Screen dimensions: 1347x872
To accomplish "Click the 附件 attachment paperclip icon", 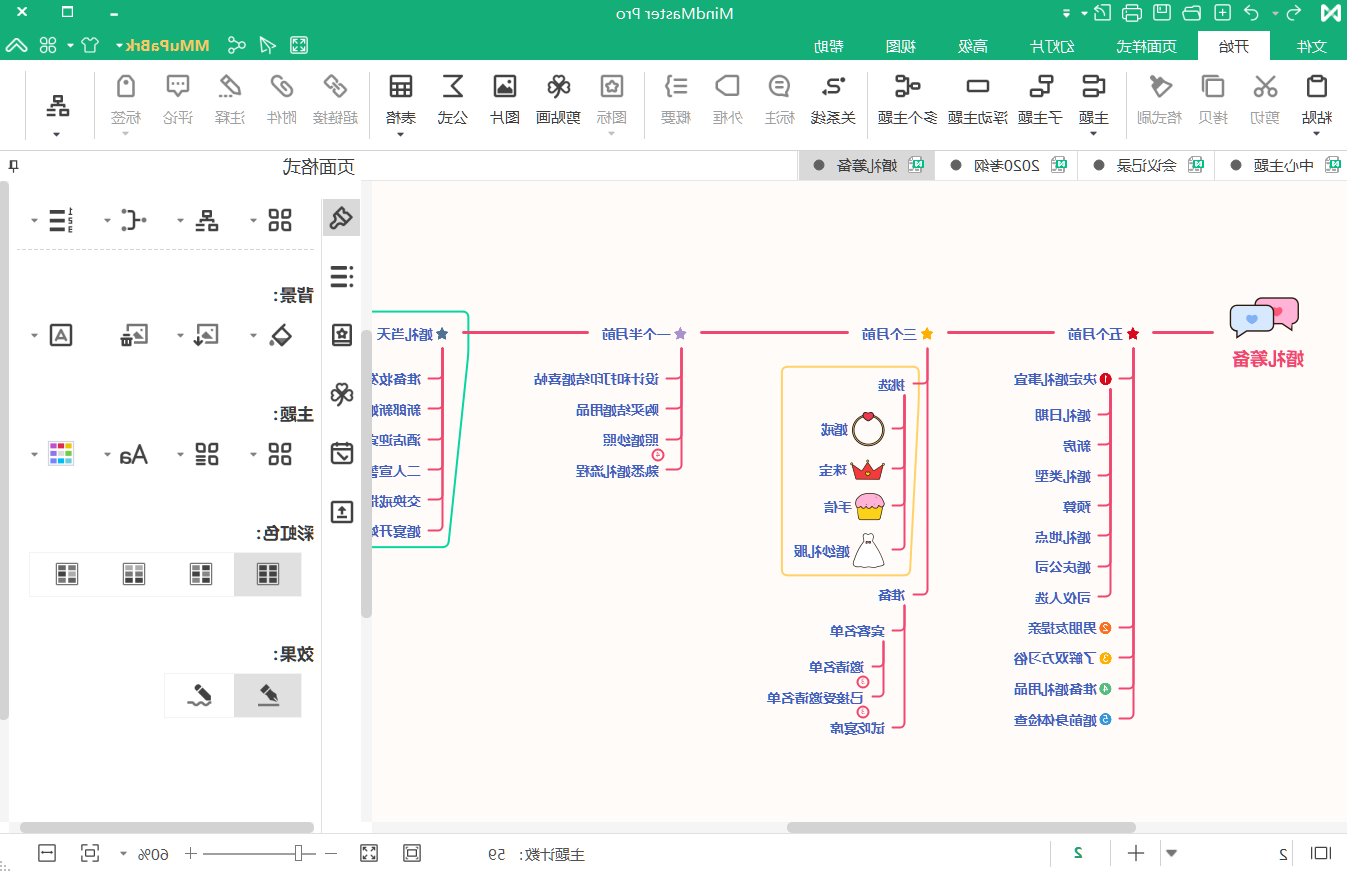I will (283, 87).
